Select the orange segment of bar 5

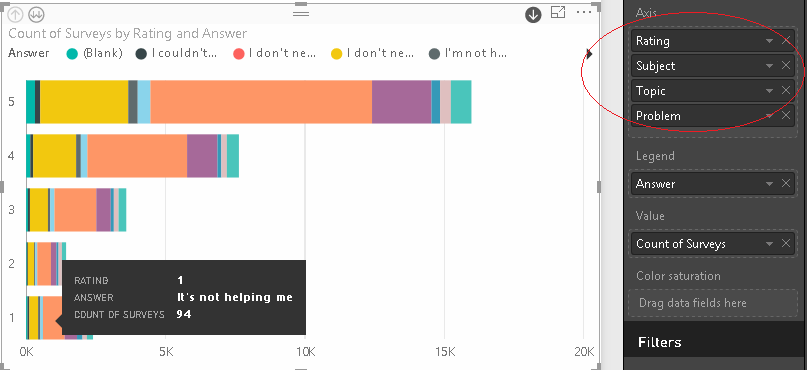(x=261, y=102)
